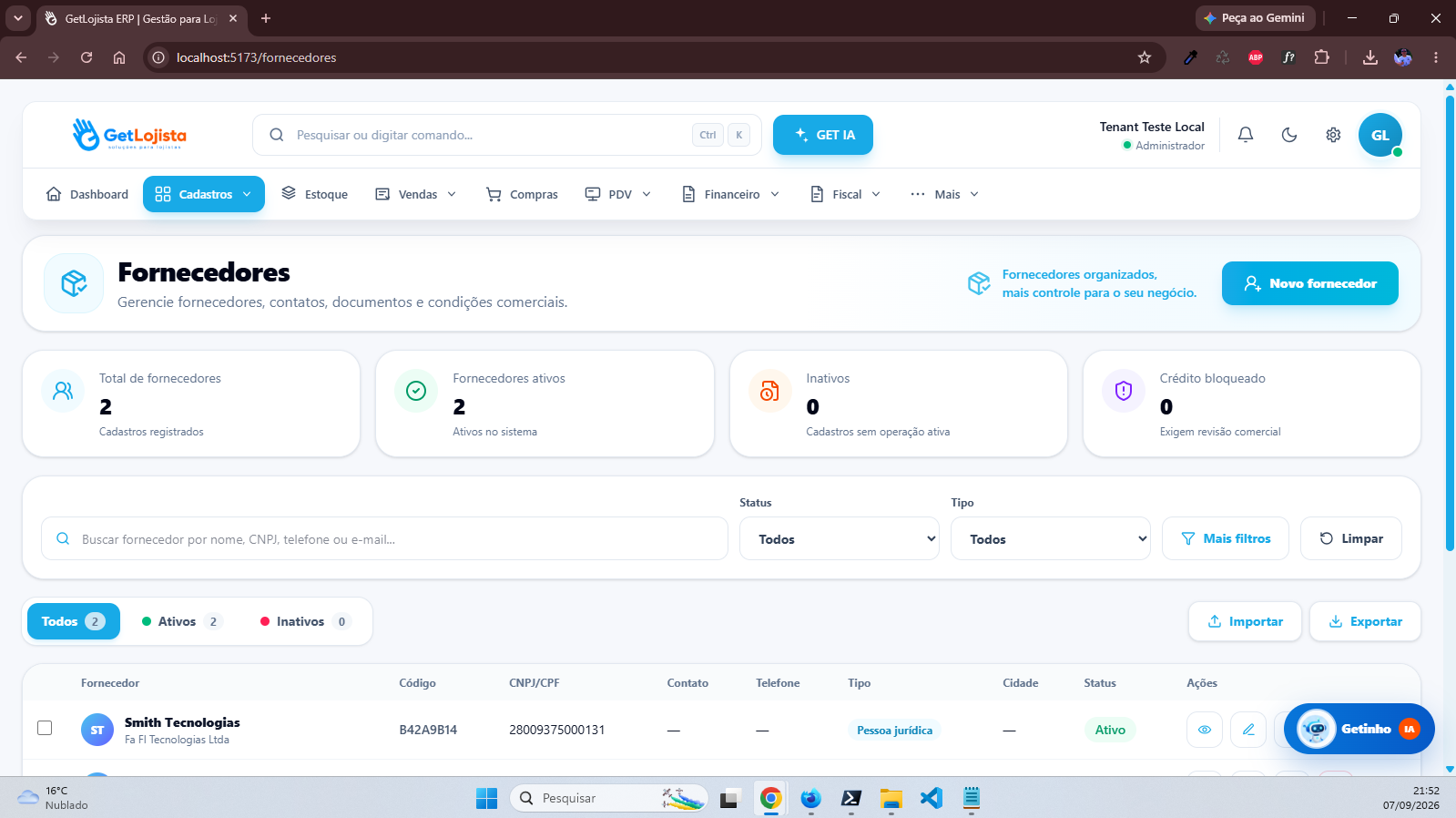Open the Getinho AI assistant
1456x818 pixels.
pos(1359,729)
